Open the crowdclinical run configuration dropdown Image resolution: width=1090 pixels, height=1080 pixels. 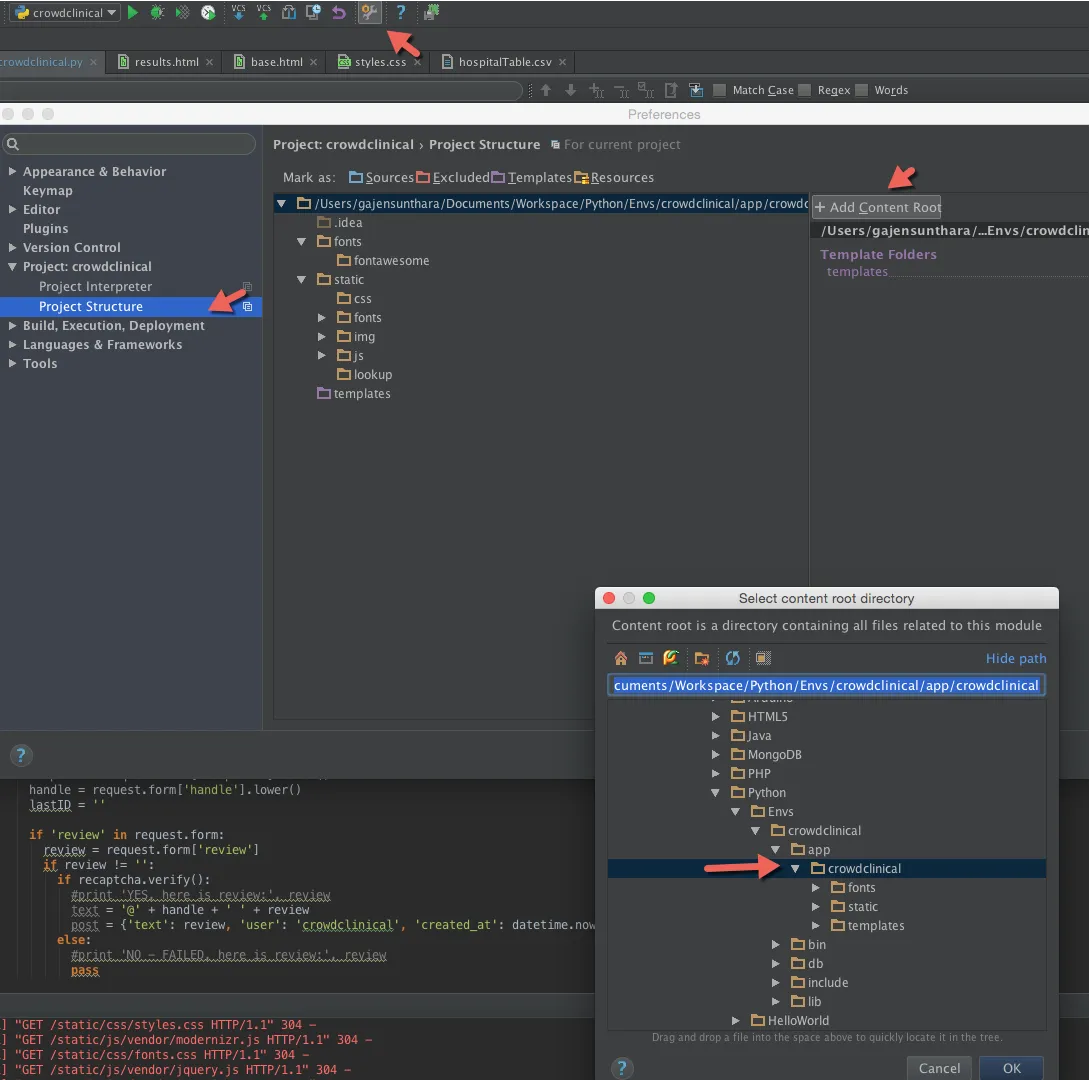pos(65,13)
